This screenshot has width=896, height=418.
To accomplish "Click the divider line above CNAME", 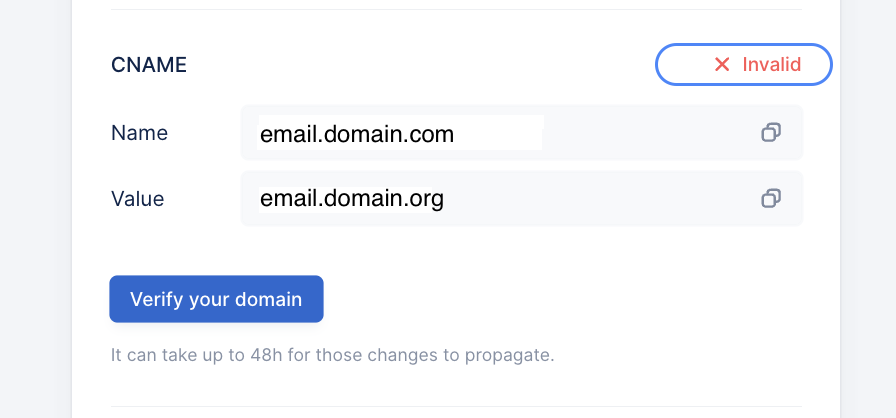I will click(456, 9).
